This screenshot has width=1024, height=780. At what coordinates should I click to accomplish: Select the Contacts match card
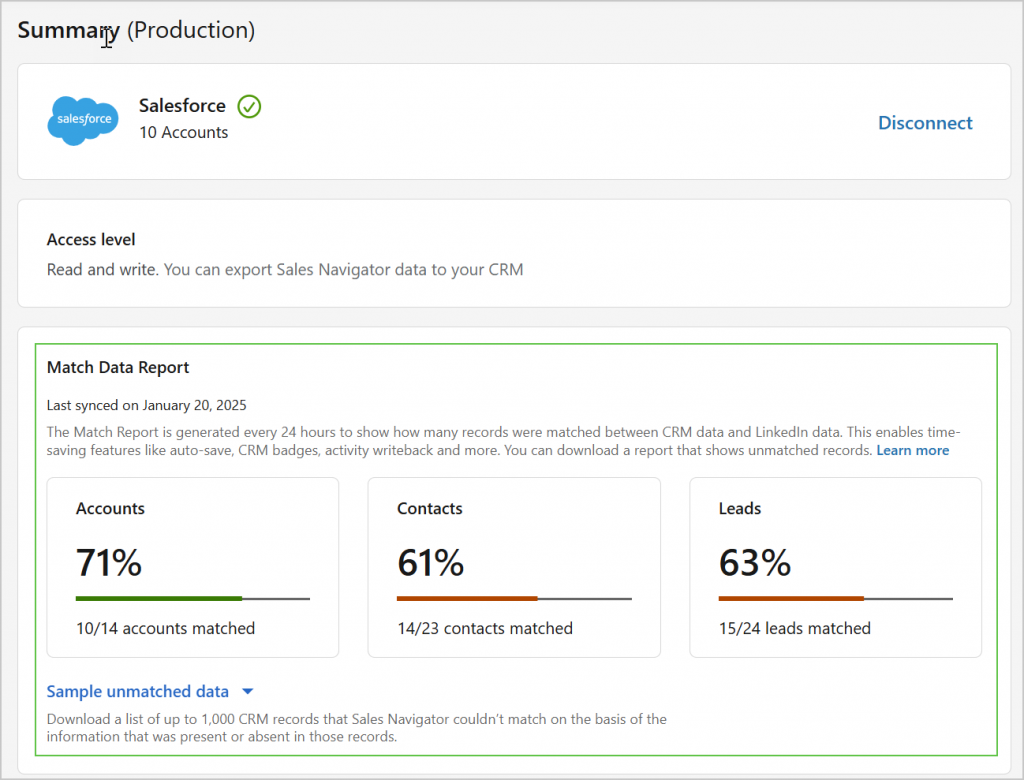pyautogui.click(x=514, y=567)
